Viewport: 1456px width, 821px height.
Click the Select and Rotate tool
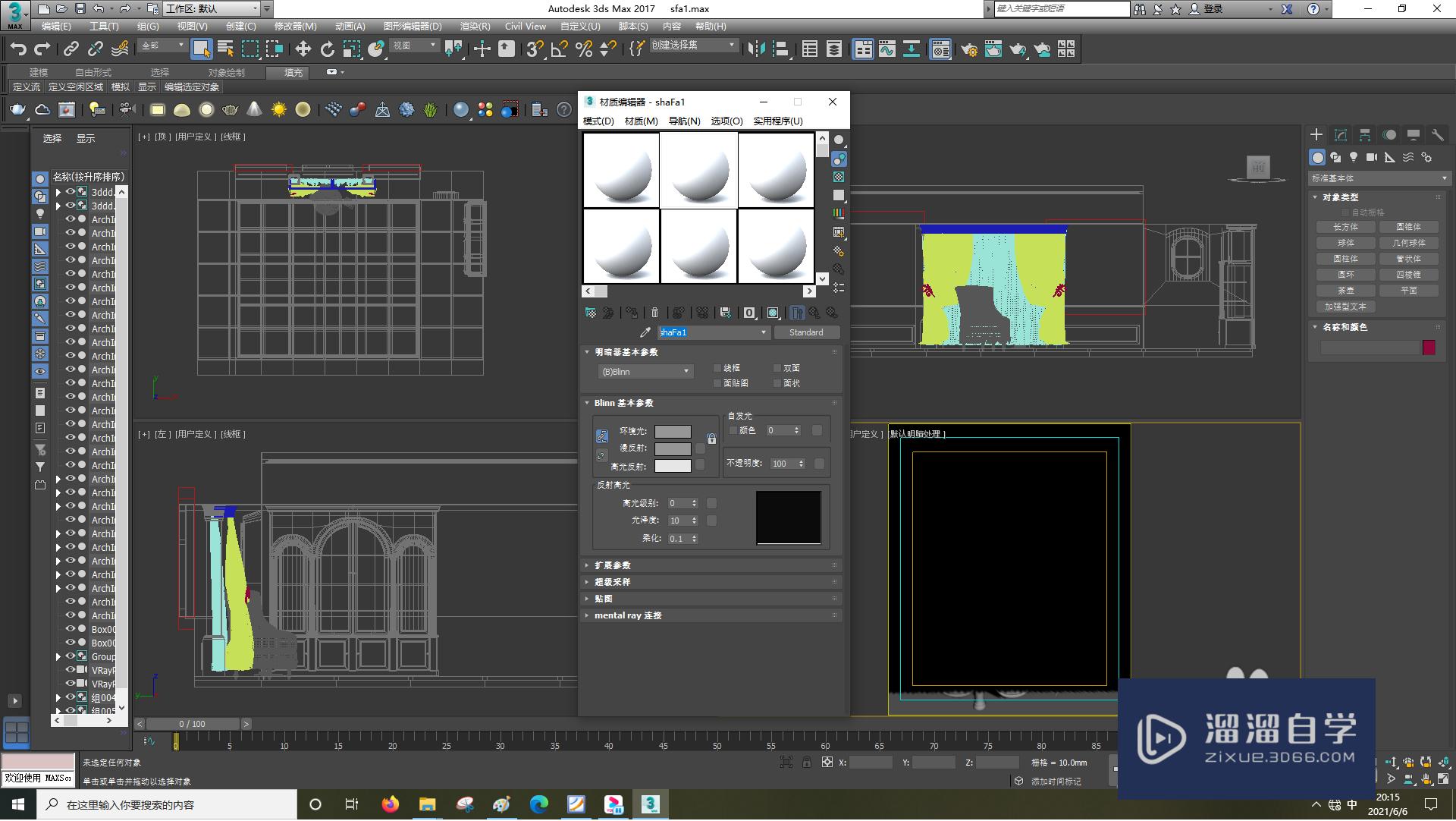point(327,49)
